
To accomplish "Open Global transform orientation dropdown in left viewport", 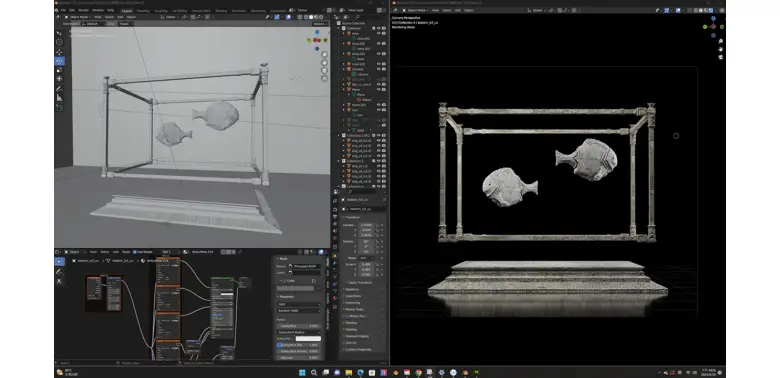I will 170,17.
